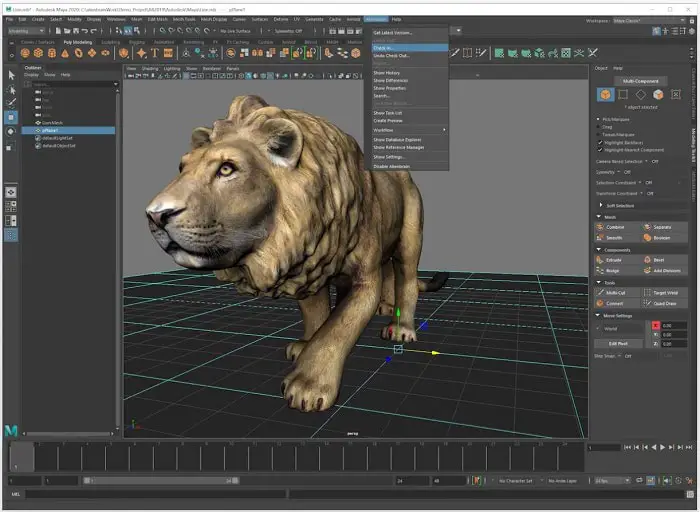The height and width of the screenshot is (512, 700).
Task: Click the Save Scene icon
Action: (x=75, y=31)
